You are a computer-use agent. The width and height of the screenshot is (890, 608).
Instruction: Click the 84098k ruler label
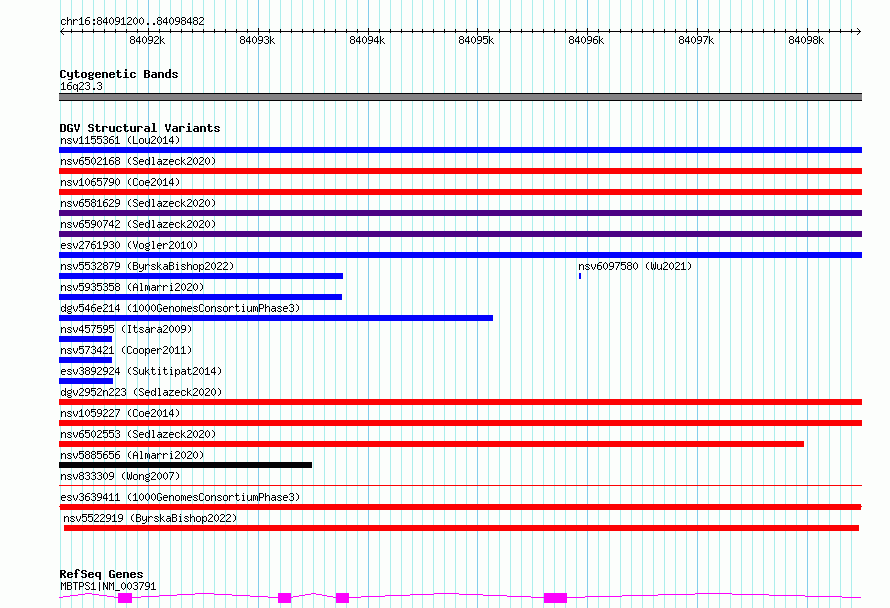pos(807,40)
